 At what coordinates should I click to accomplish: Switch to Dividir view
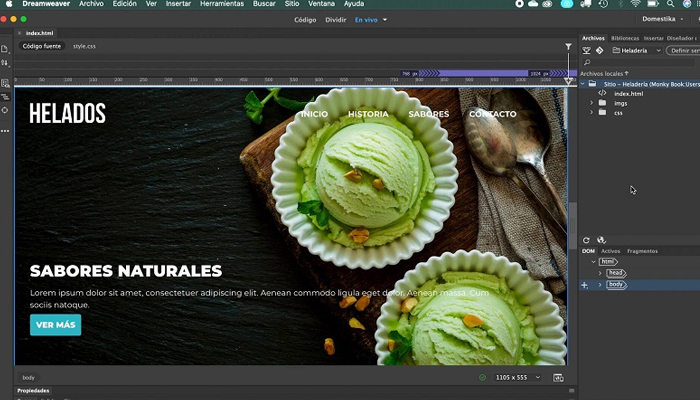pyautogui.click(x=336, y=20)
